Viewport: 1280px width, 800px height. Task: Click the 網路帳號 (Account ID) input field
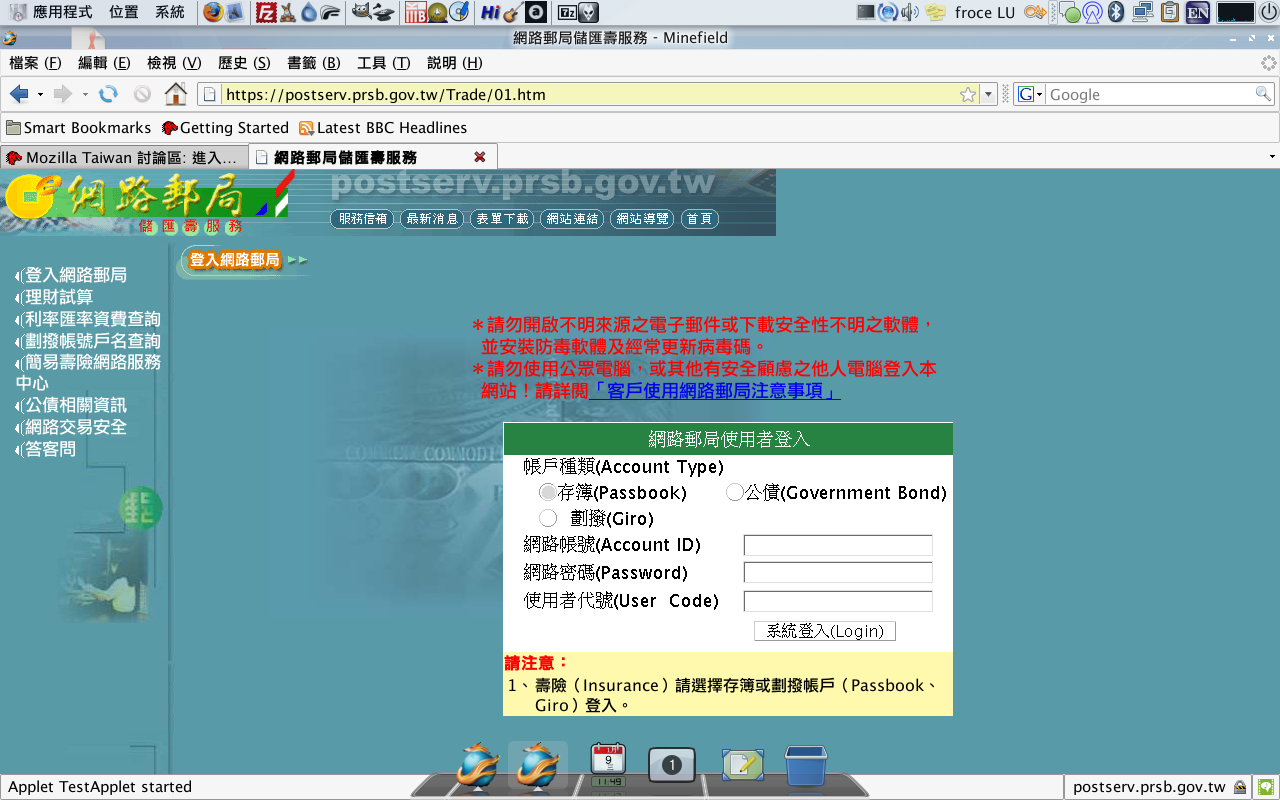click(x=838, y=545)
